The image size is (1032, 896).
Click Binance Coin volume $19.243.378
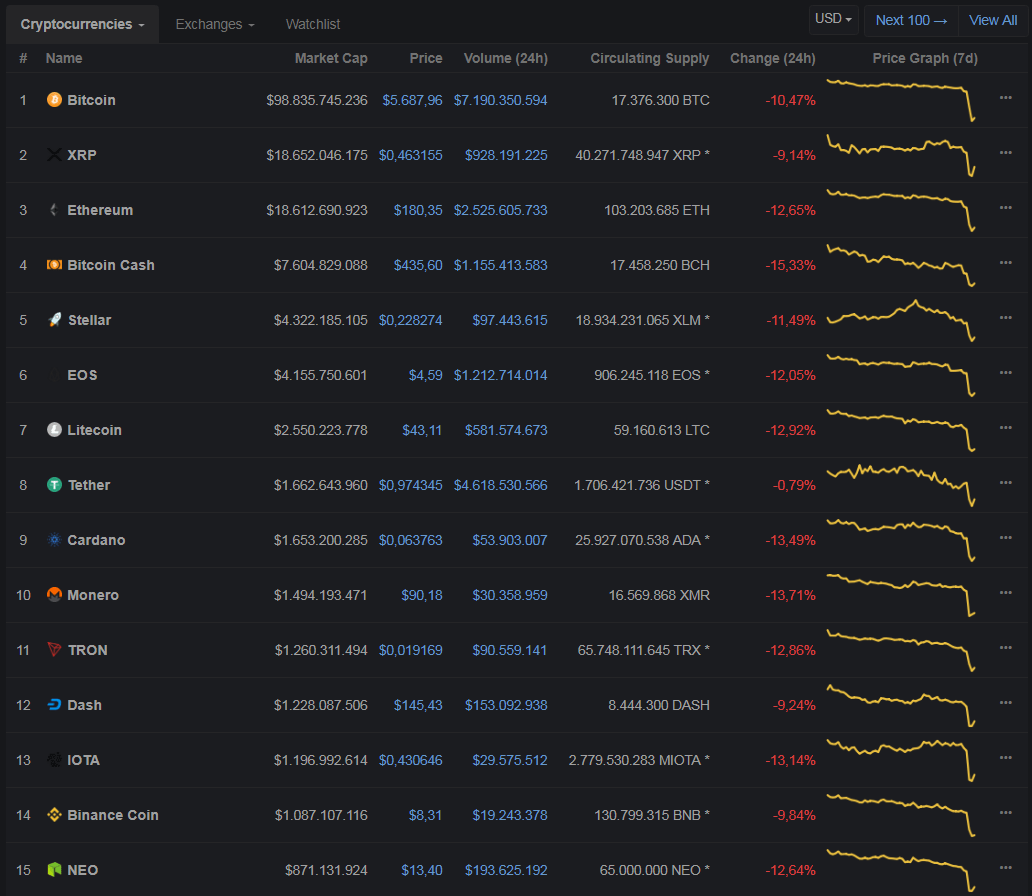[x=510, y=815]
